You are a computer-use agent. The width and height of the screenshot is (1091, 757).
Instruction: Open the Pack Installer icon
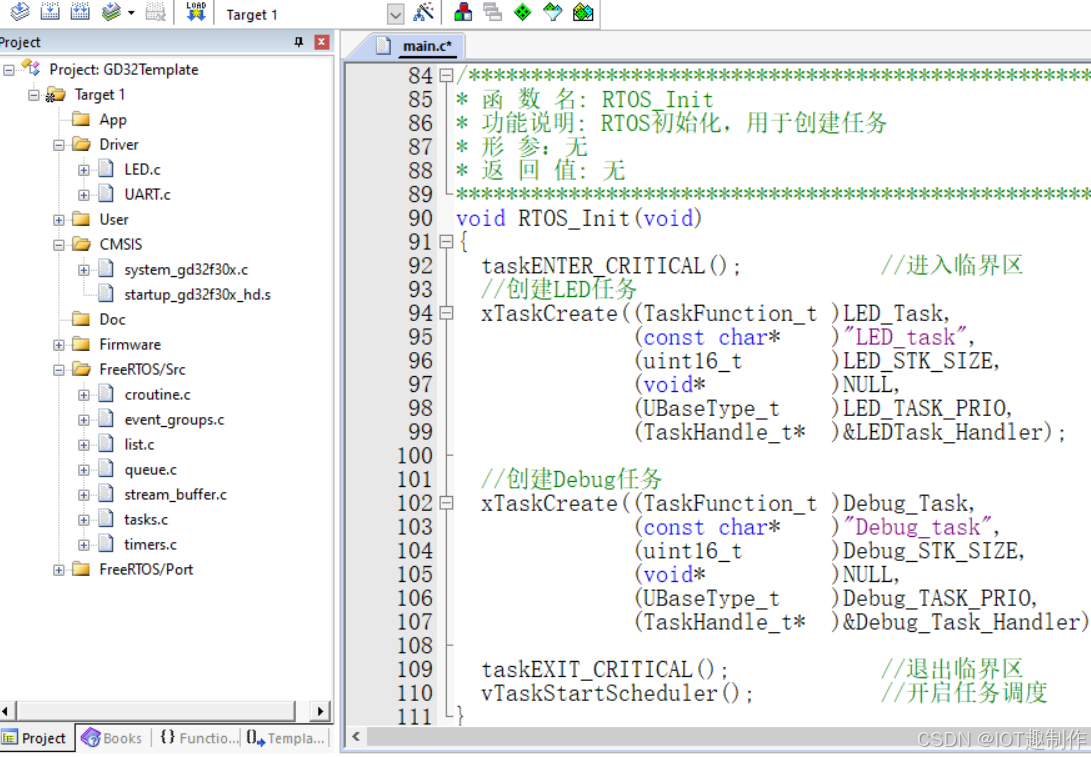pos(583,12)
